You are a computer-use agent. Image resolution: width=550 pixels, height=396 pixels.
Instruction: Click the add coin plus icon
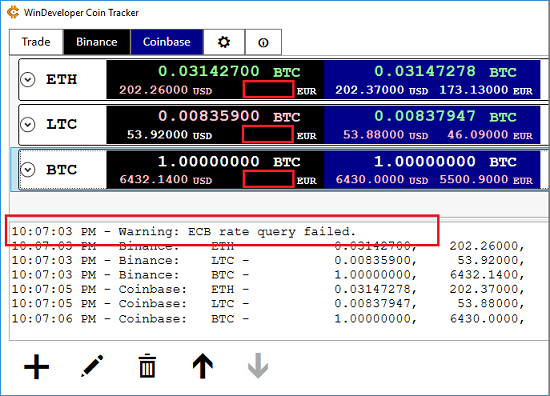pyautogui.click(x=36, y=367)
